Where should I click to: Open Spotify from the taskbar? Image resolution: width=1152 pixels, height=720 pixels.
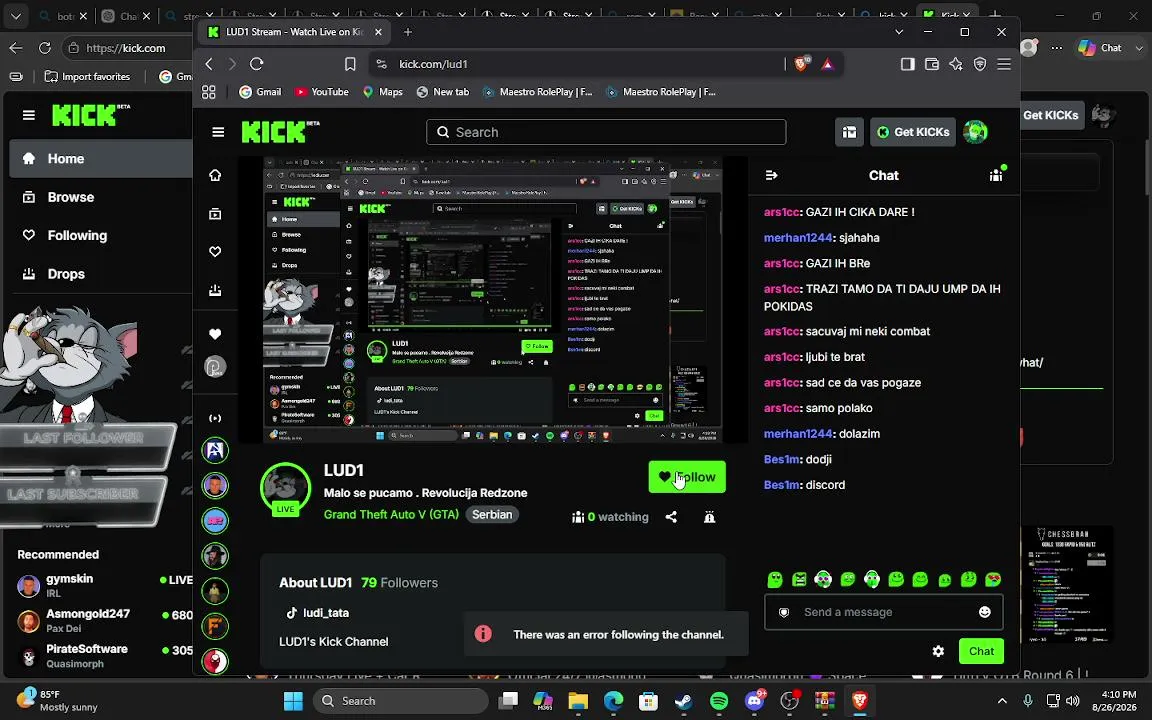719,701
